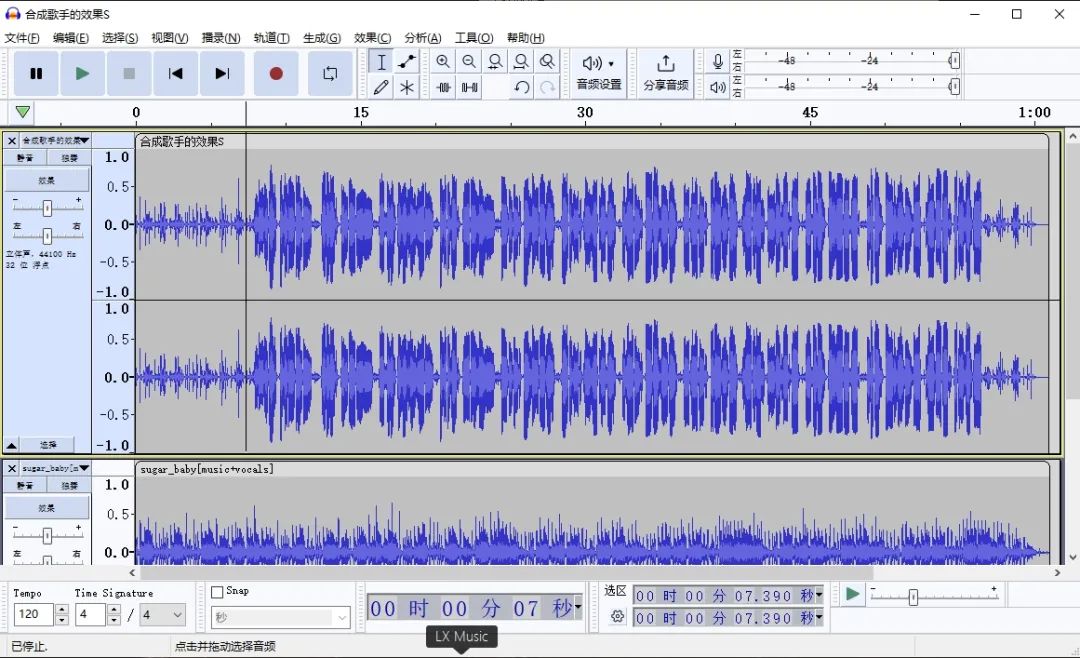The height and width of the screenshot is (658, 1080).
Task: Mute the 合成歌手的效果S track (静音)
Action: (24, 158)
